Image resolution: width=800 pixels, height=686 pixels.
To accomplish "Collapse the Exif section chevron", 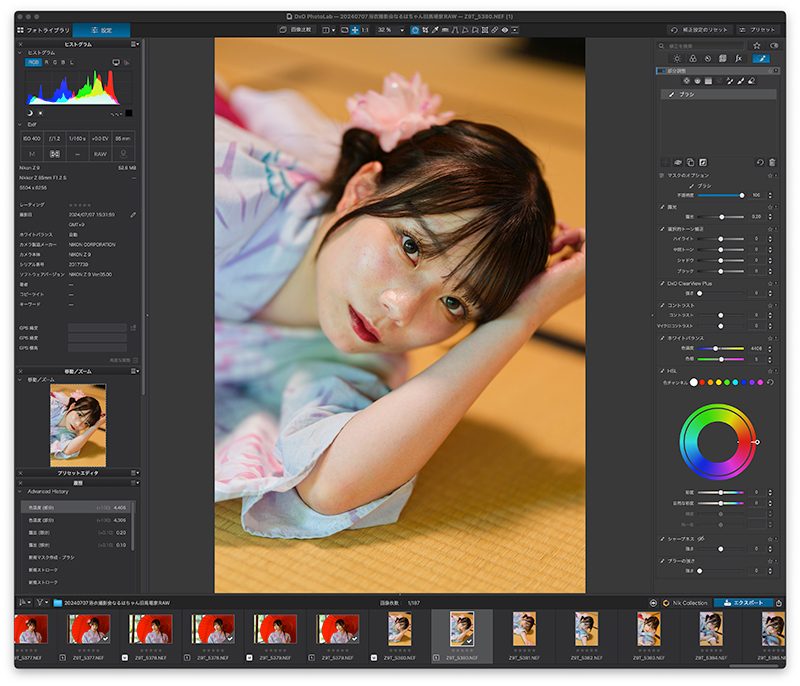I will [20, 124].
